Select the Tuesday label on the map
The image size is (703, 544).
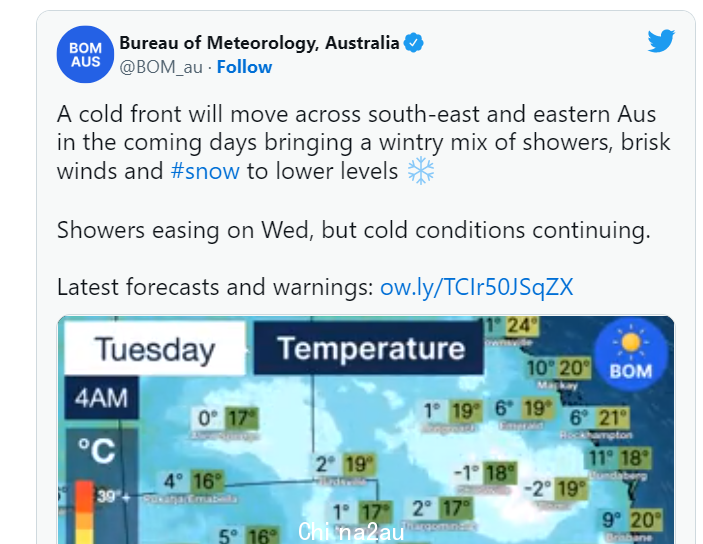pos(155,348)
